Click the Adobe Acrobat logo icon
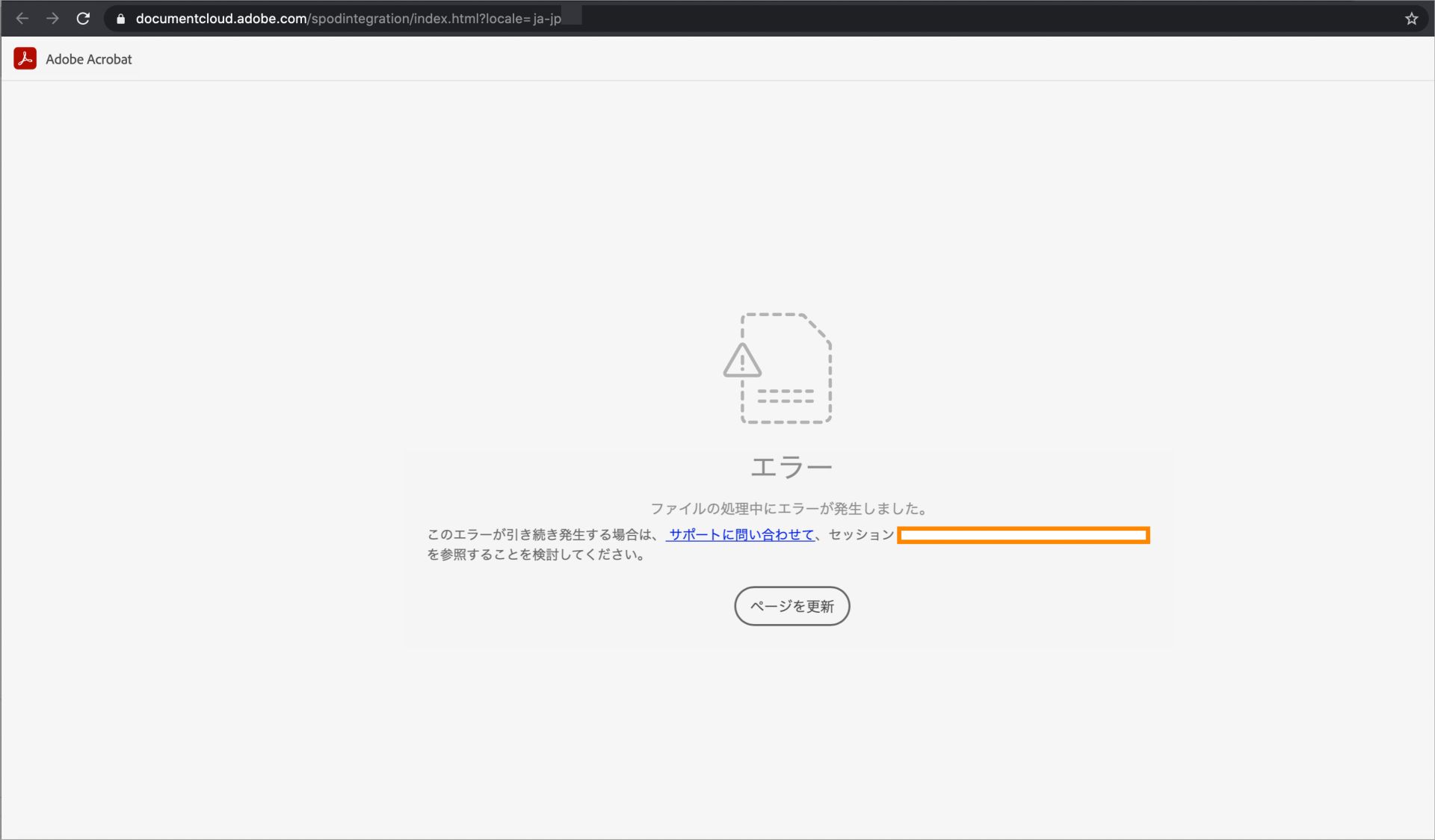 click(x=25, y=59)
